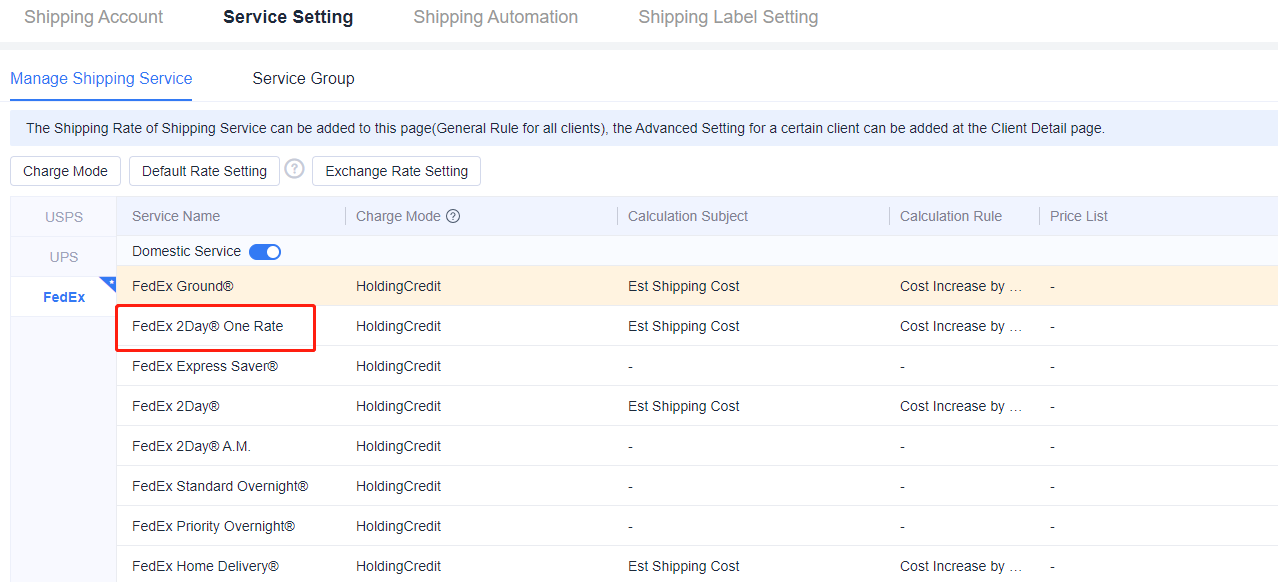
Task: Select Manage Shipping Service sub-tab
Action: (x=101, y=78)
